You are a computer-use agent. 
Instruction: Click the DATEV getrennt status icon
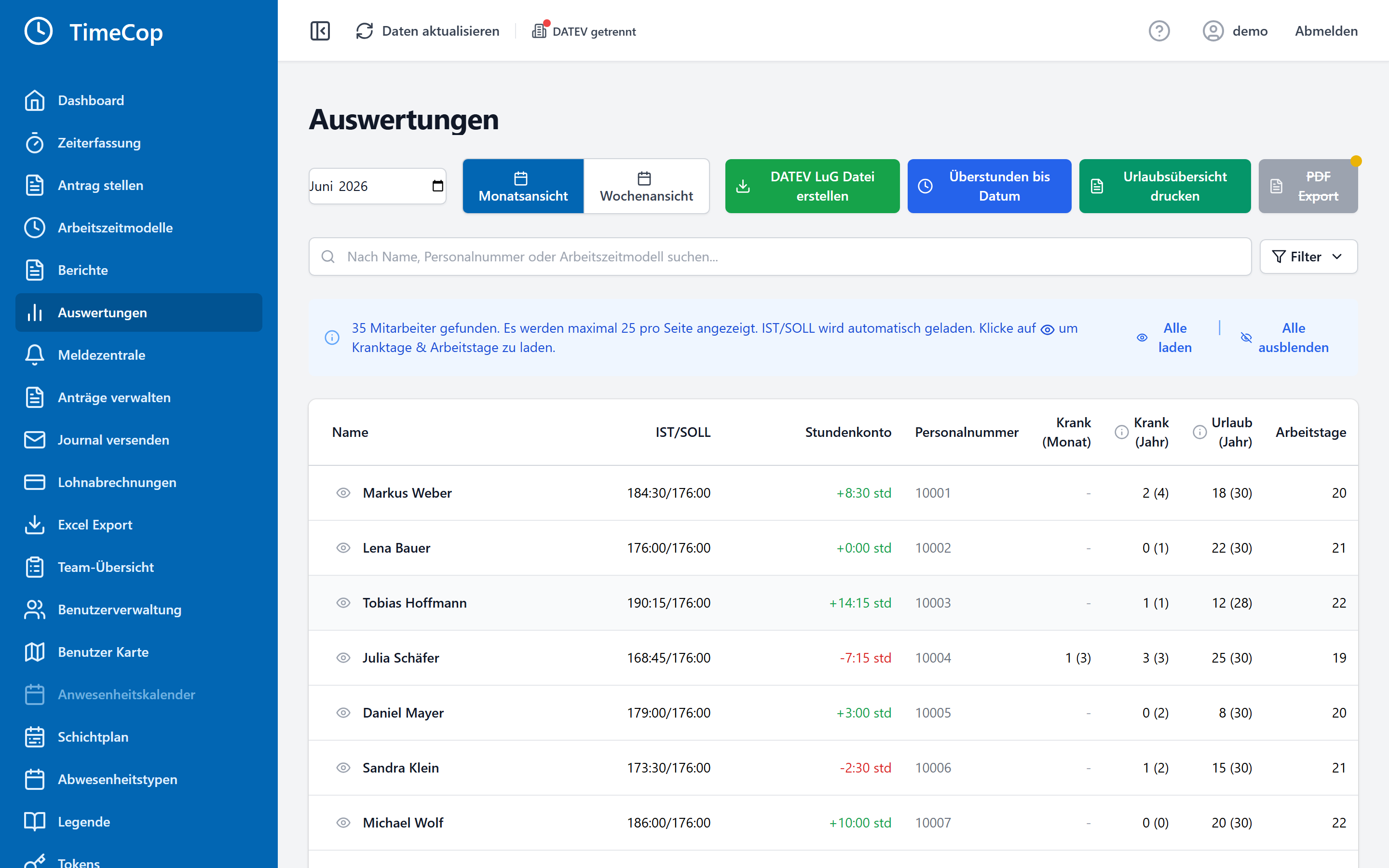click(x=539, y=31)
